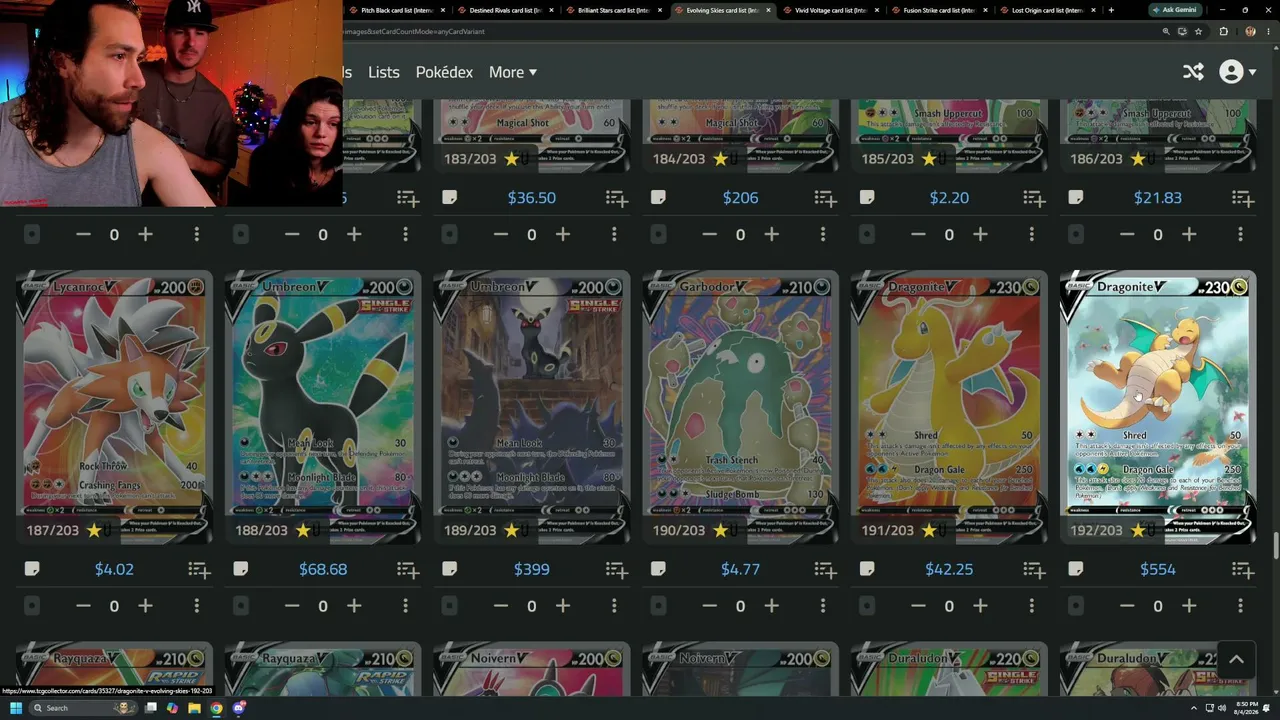
Task: Click the Ask Gemini button
Action: (x=1176, y=10)
